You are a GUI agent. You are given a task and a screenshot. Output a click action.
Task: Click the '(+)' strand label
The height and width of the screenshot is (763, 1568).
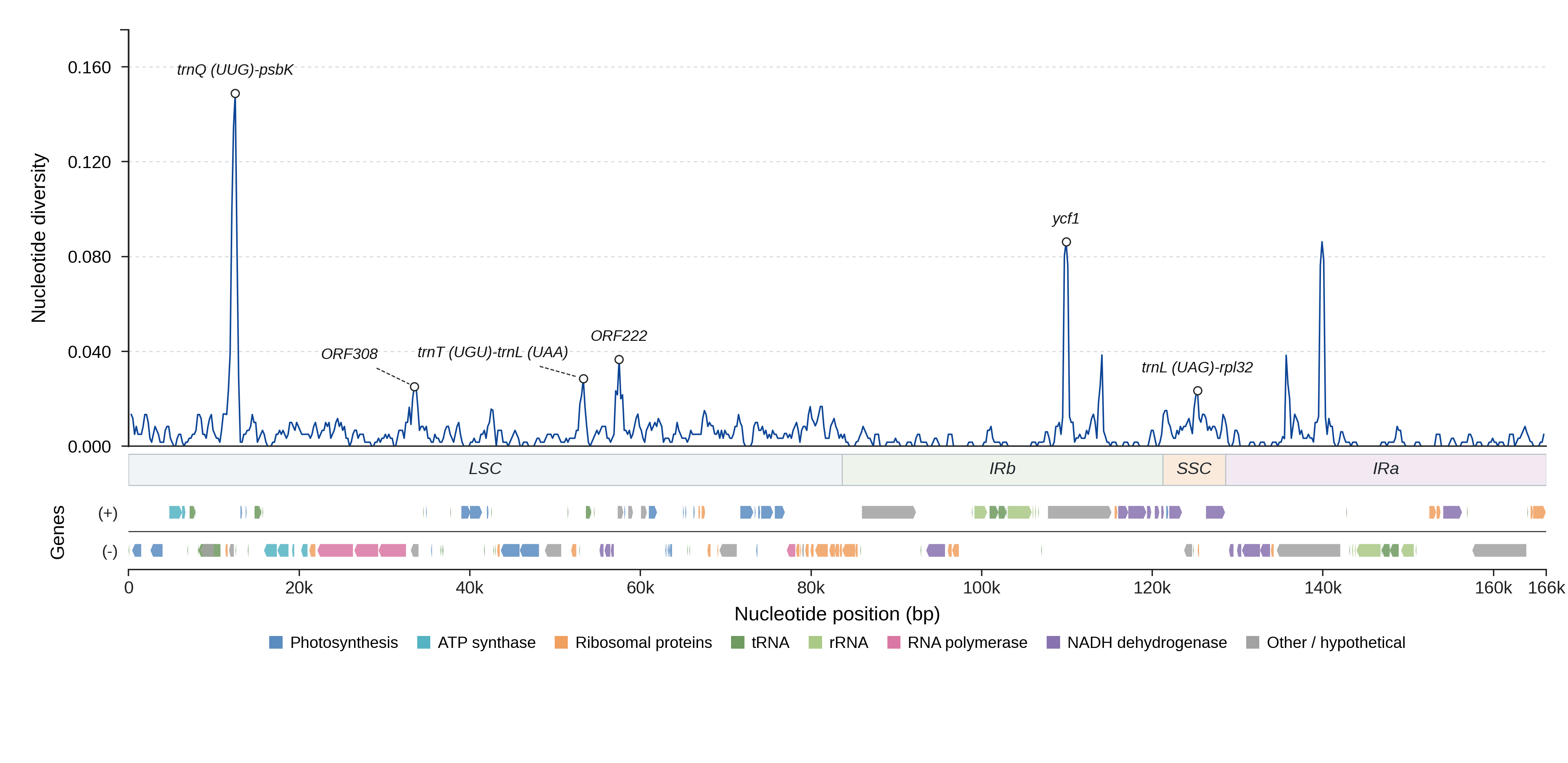[108, 513]
